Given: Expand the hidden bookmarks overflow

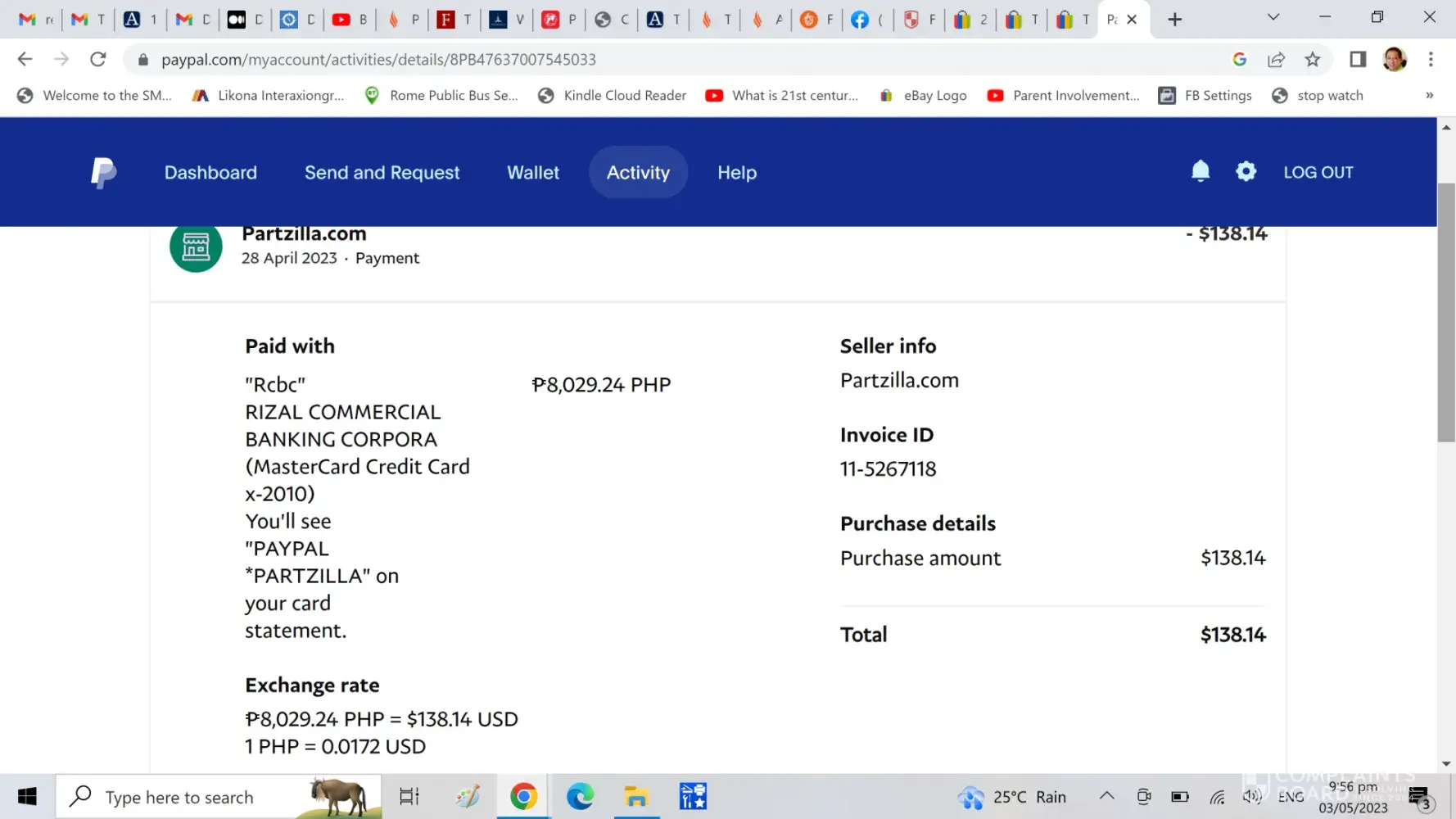Looking at the screenshot, I should pos(1429,96).
